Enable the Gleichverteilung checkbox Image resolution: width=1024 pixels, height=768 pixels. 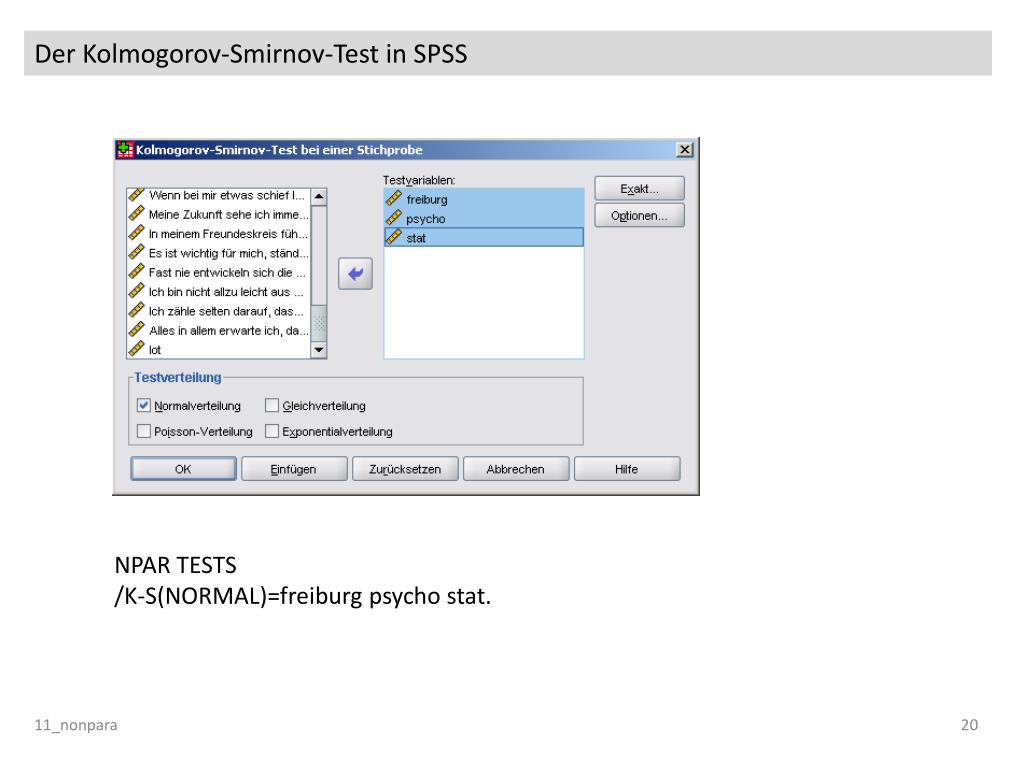[x=272, y=405]
